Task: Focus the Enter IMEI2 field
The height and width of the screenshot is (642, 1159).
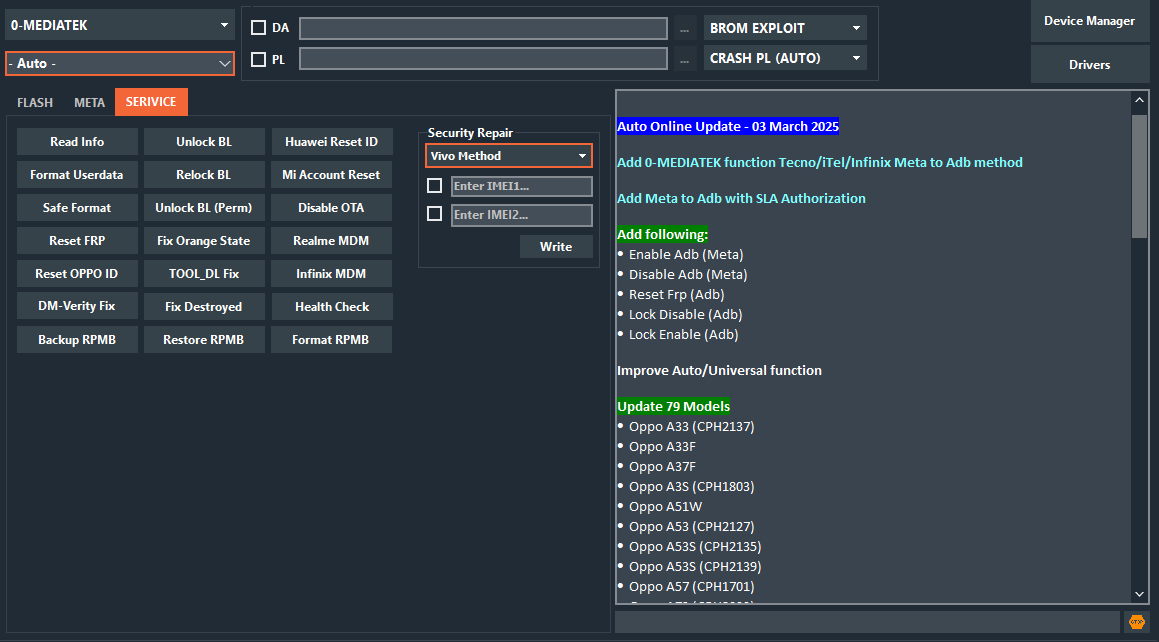Action: click(x=522, y=215)
